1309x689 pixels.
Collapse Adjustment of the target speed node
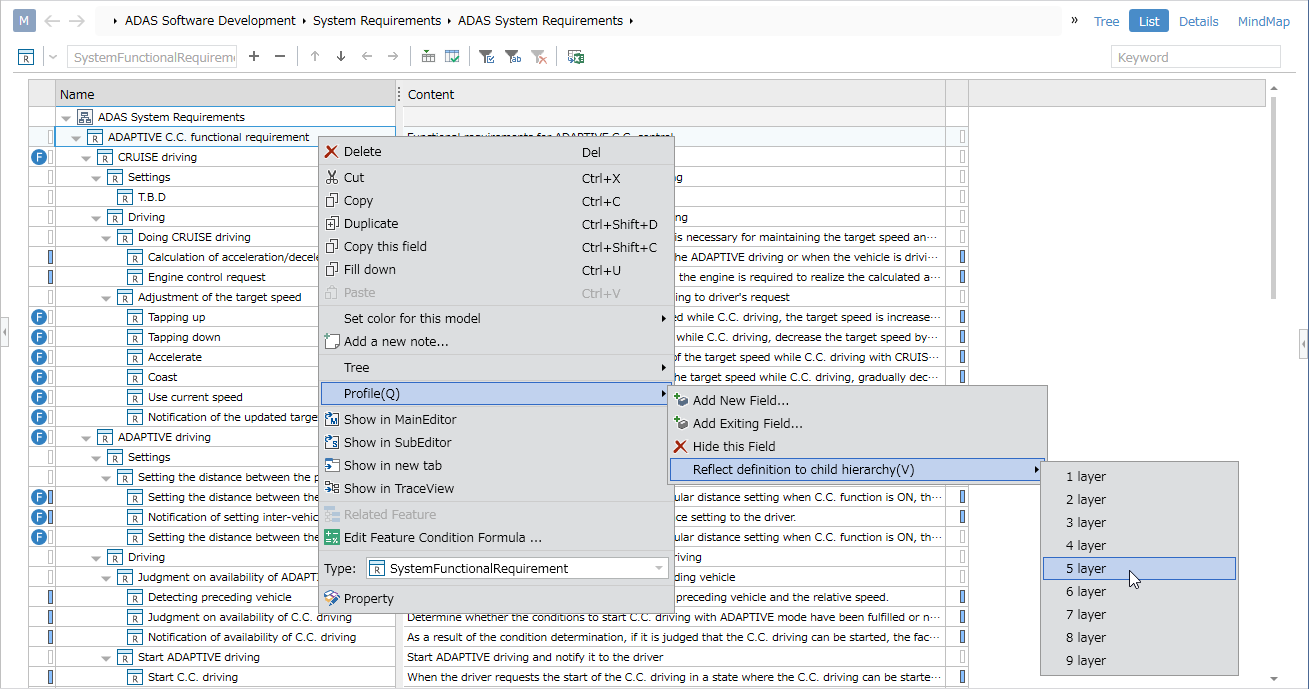[x=106, y=298]
